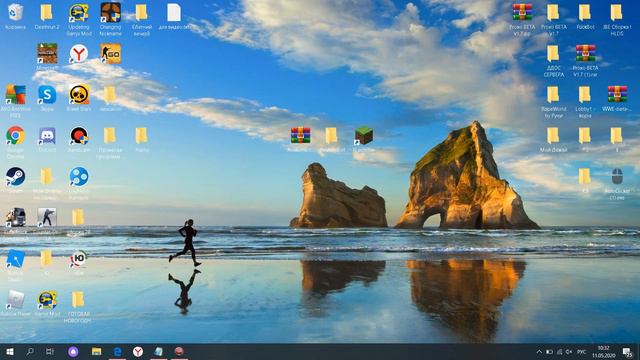Select the Proxo BETA V1.7 (1).rar archive
The width and height of the screenshot is (640, 360).
586,53
